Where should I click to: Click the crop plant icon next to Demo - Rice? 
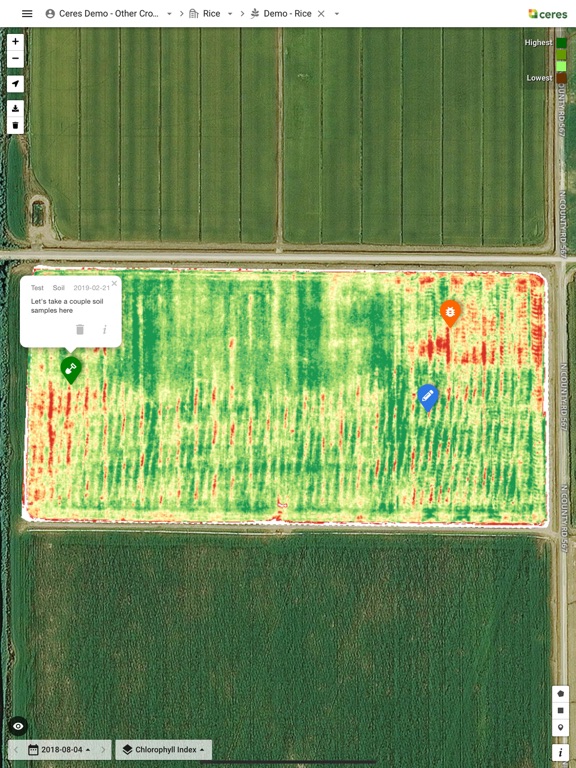(x=255, y=14)
